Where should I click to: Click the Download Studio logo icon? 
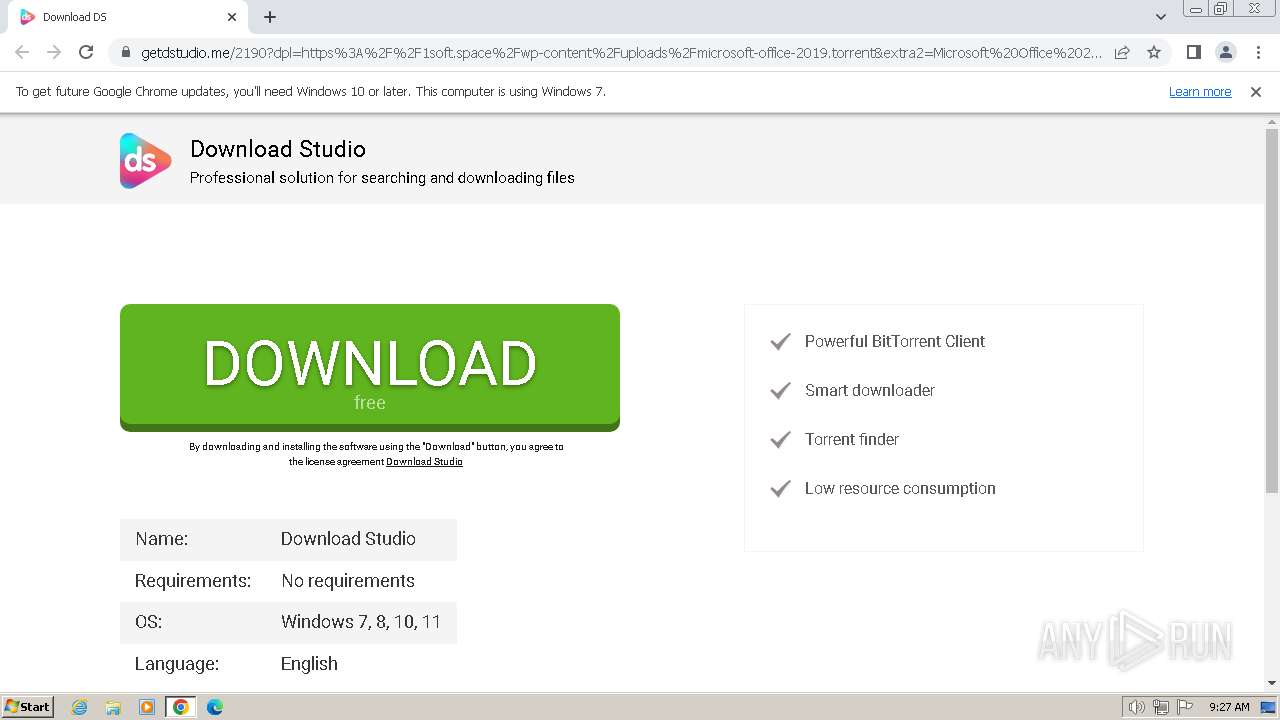[146, 160]
